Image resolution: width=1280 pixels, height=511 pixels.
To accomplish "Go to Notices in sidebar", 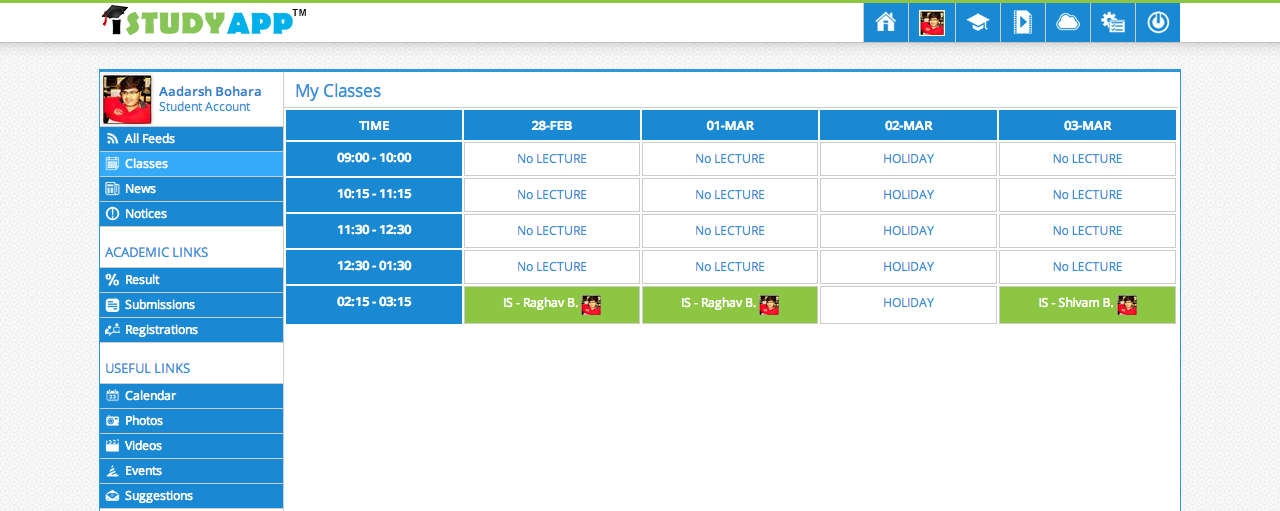I will coord(145,214).
